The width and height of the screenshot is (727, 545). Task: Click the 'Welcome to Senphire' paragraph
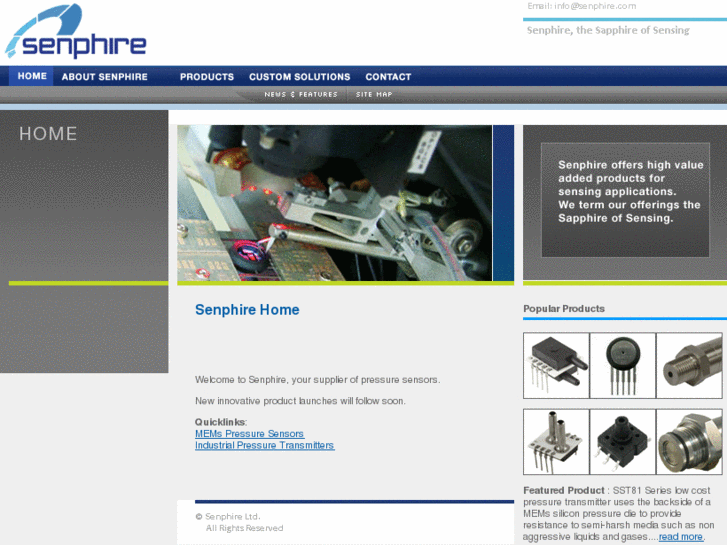point(318,379)
